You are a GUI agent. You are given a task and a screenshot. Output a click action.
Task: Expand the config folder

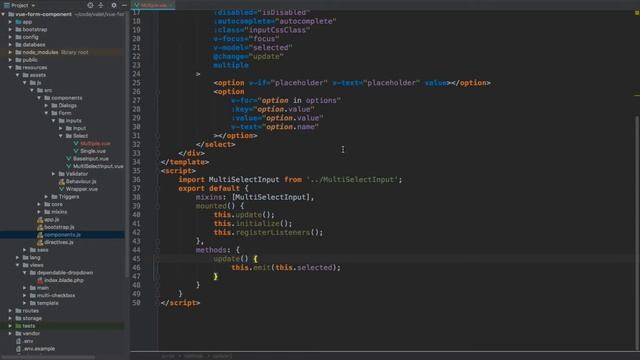click(10, 37)
